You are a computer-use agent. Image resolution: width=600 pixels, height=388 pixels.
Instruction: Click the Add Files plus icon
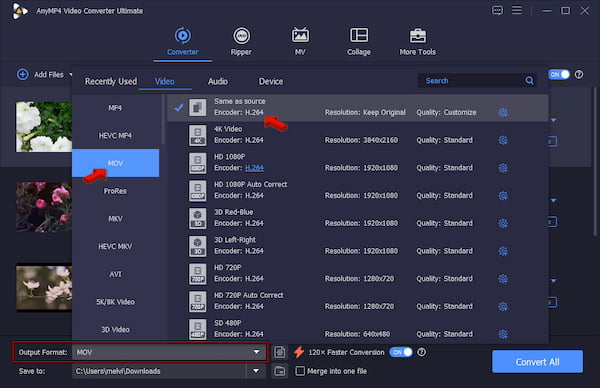23,74
